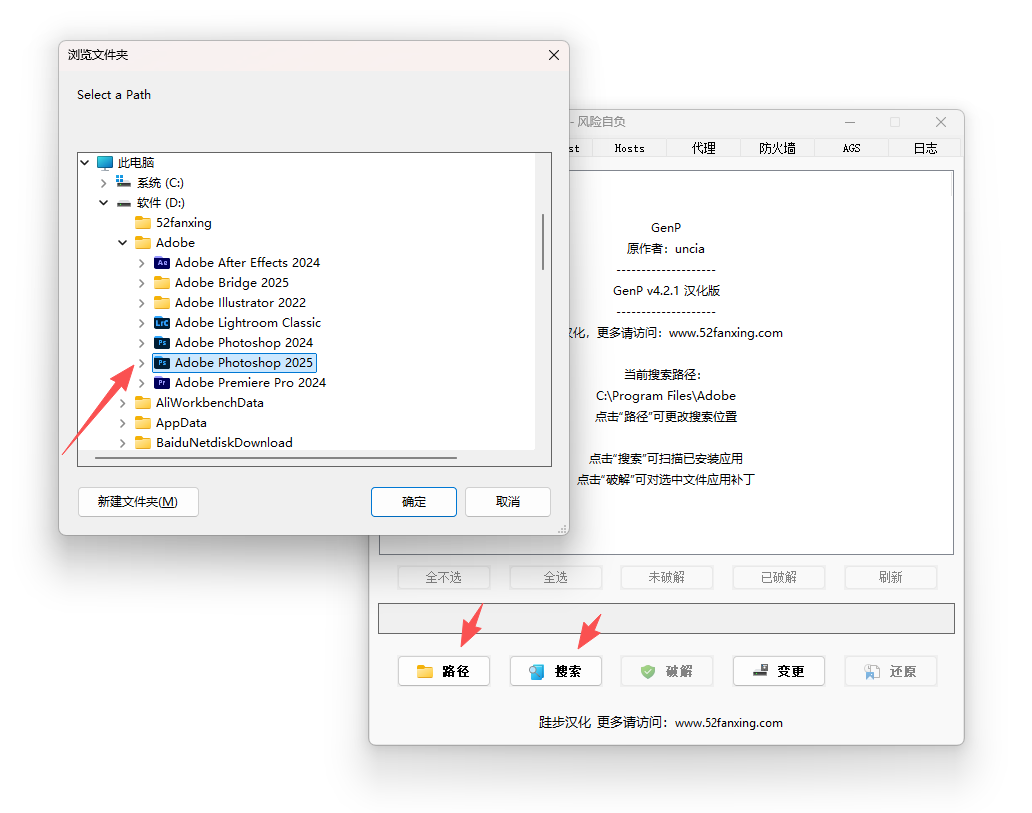Click the C:\Program Files\Adobe path text
This screenshot has height=813, width=1032.
[665, 396]
